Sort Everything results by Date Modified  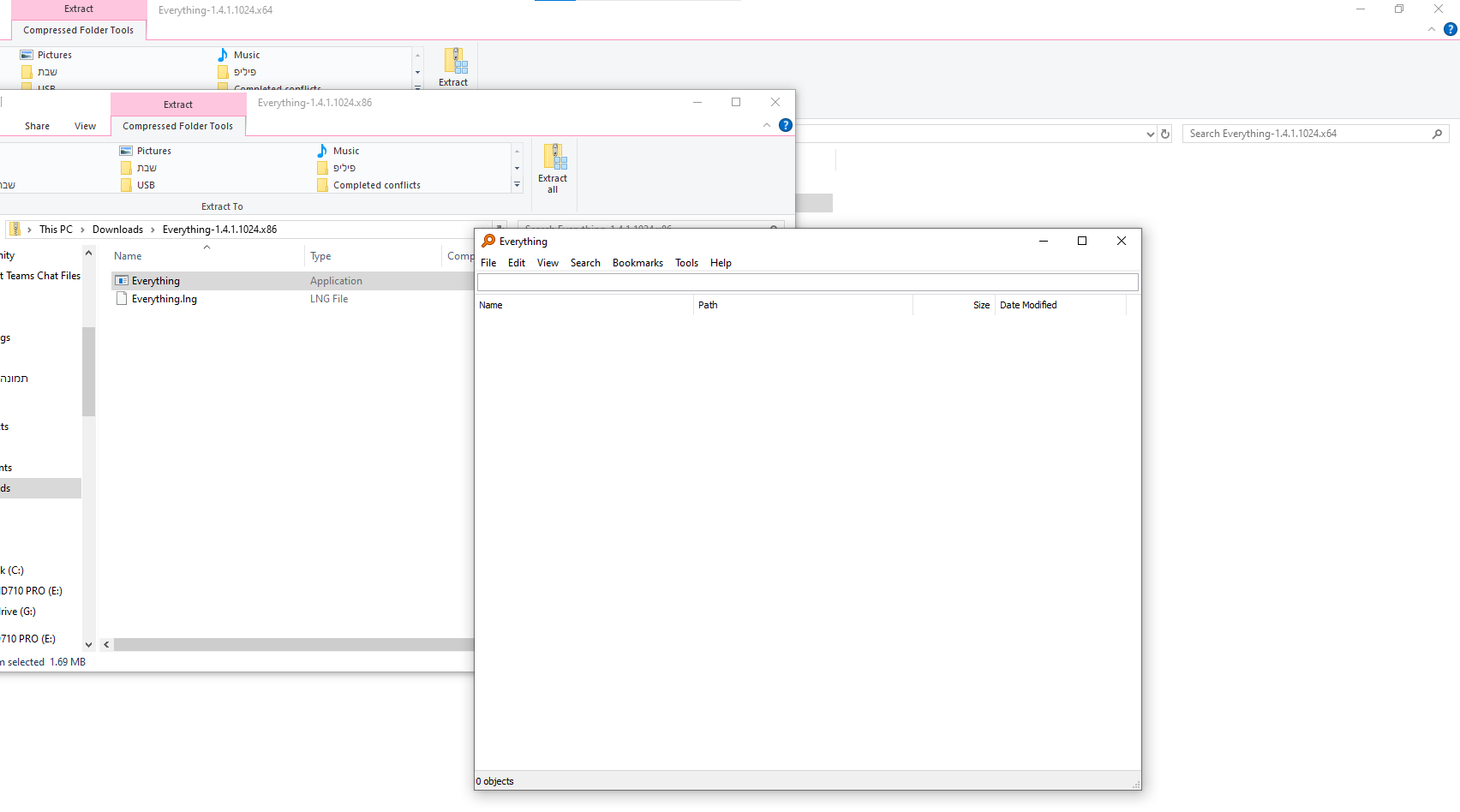(x=1060, y=305)
